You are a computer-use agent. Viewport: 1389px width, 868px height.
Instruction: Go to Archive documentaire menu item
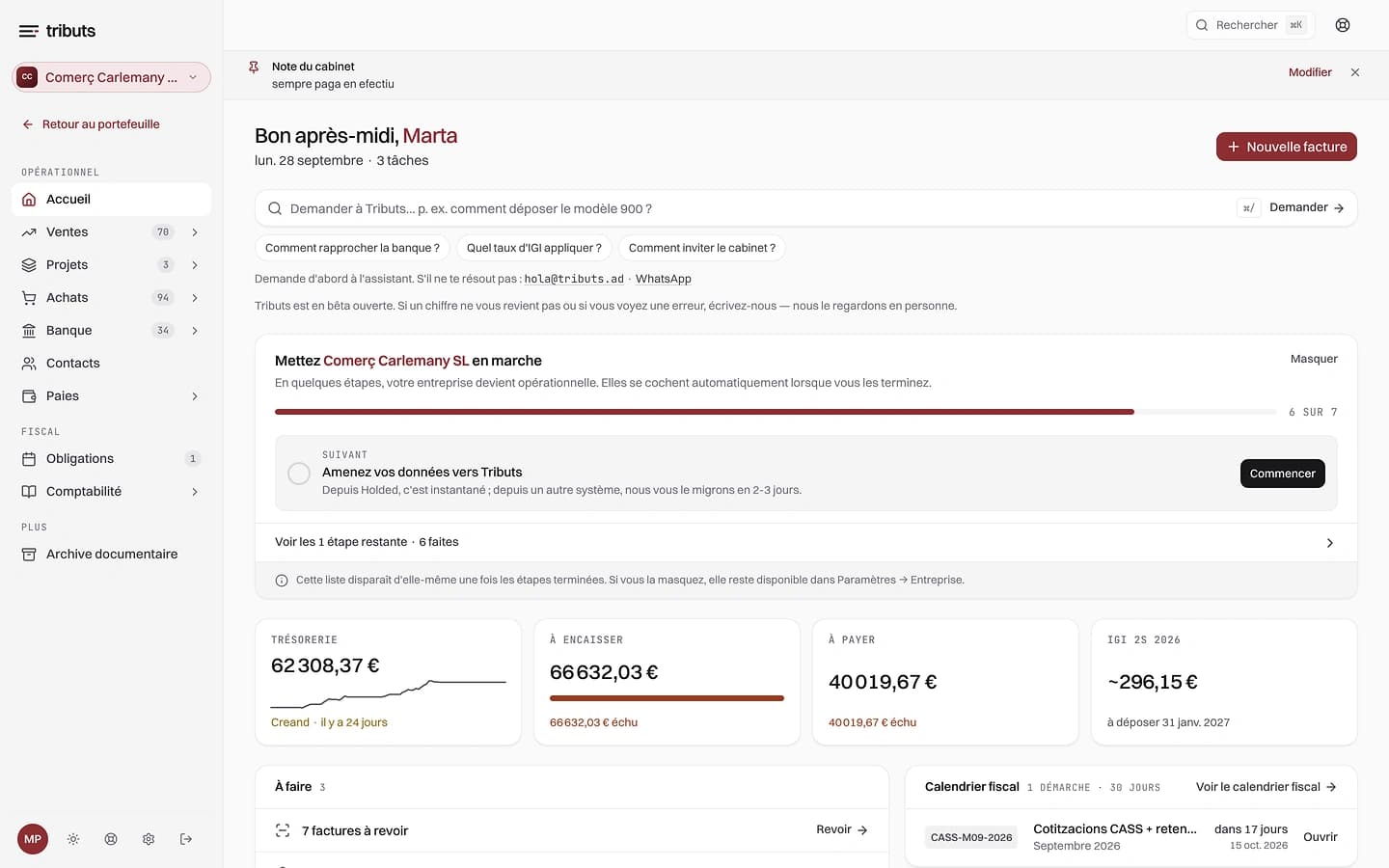[x=111, y=555]
